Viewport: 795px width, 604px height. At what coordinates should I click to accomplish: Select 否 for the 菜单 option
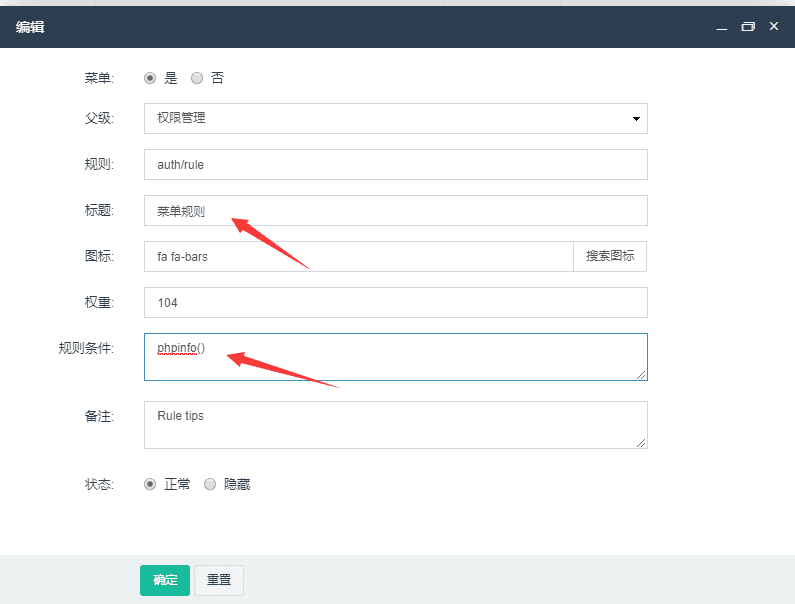(x=197, y=78)
